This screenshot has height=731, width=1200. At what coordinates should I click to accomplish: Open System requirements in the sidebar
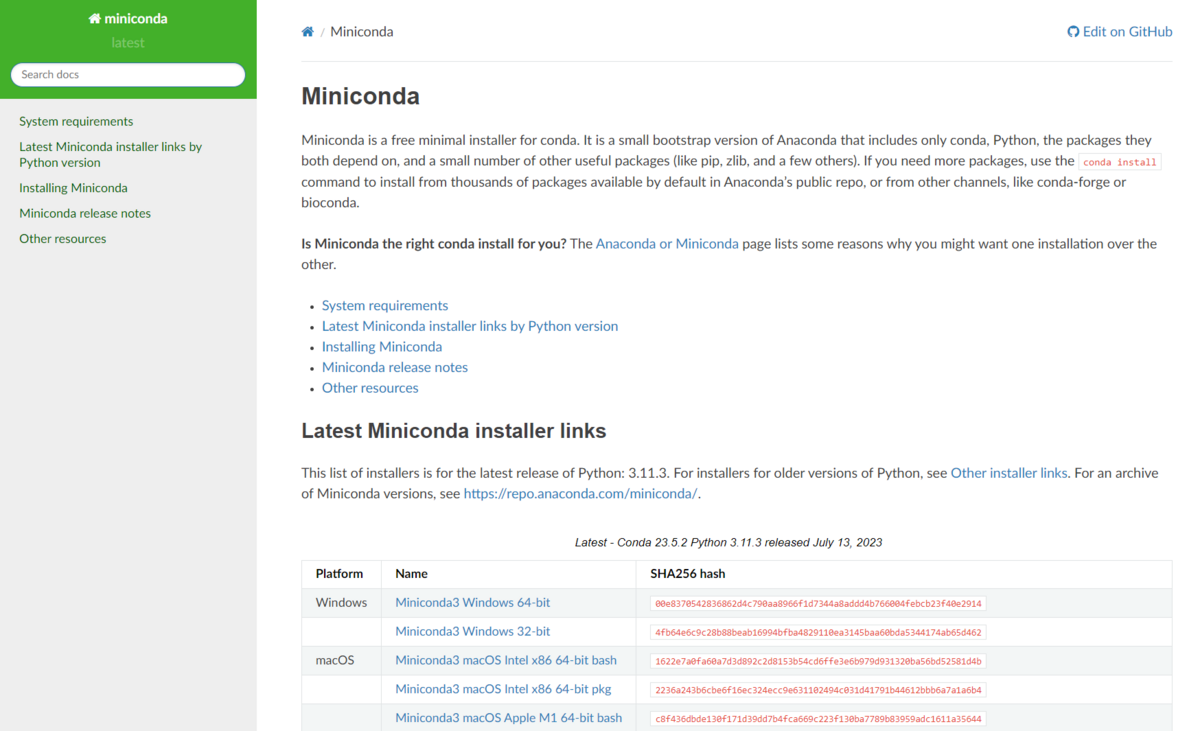tap(76, 122)
